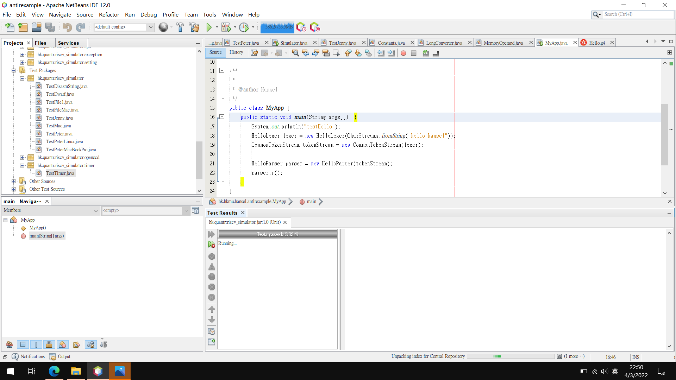Toggle Show Inherited Members in Navigator

(9, 345)
